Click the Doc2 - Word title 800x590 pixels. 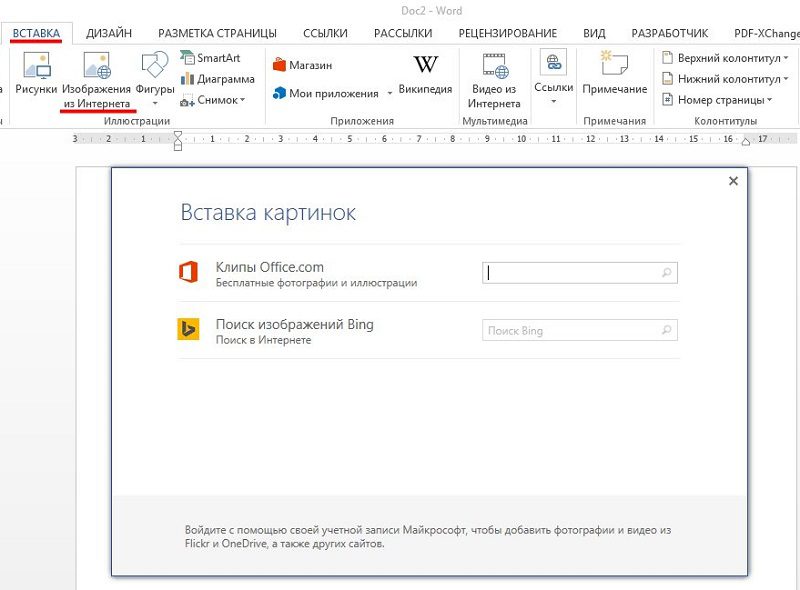pyautogui.click(x=432, y=11)
